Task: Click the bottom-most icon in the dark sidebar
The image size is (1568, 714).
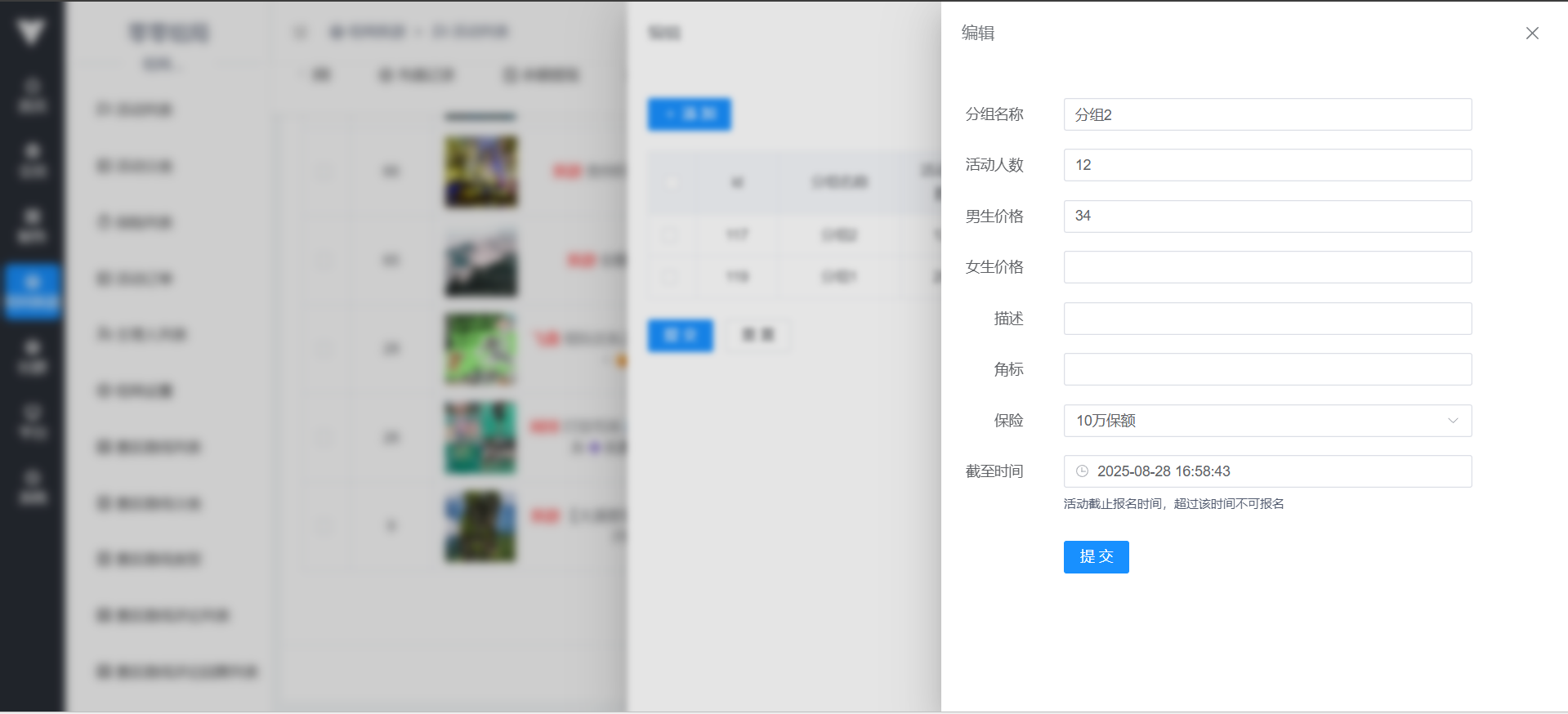Action: pyautogui.click(x=33, y=488)
